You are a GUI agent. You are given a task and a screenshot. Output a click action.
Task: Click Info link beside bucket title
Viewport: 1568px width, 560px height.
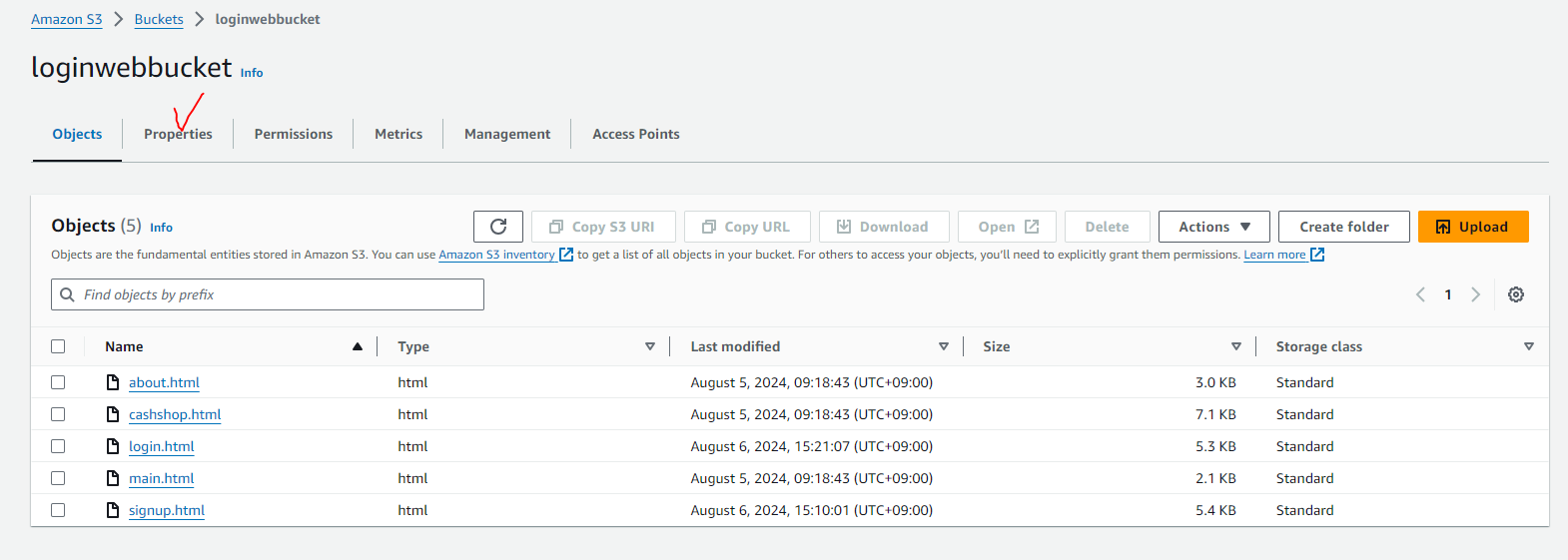[x=252, y=73]
